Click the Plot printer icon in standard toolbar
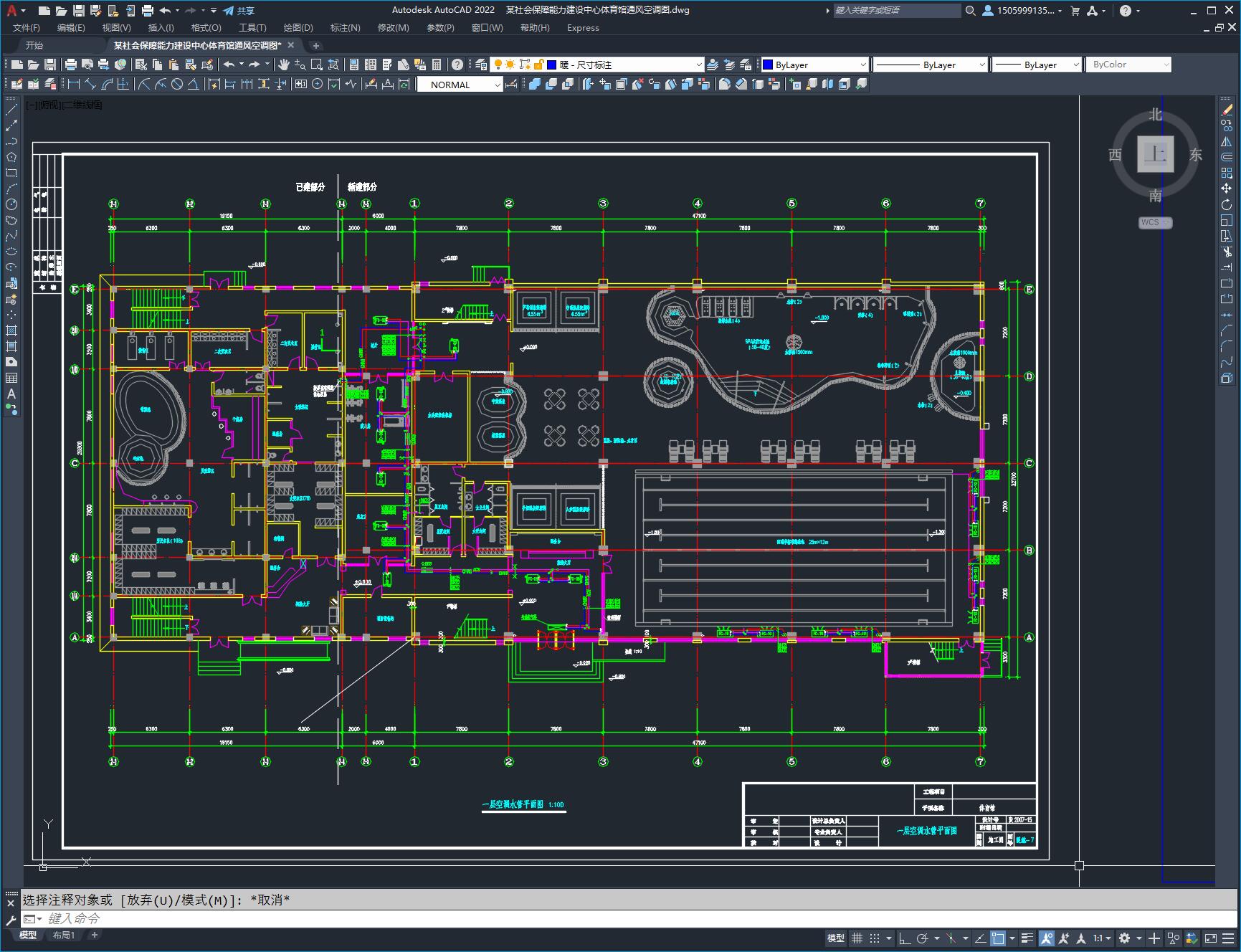 (71, 65)
